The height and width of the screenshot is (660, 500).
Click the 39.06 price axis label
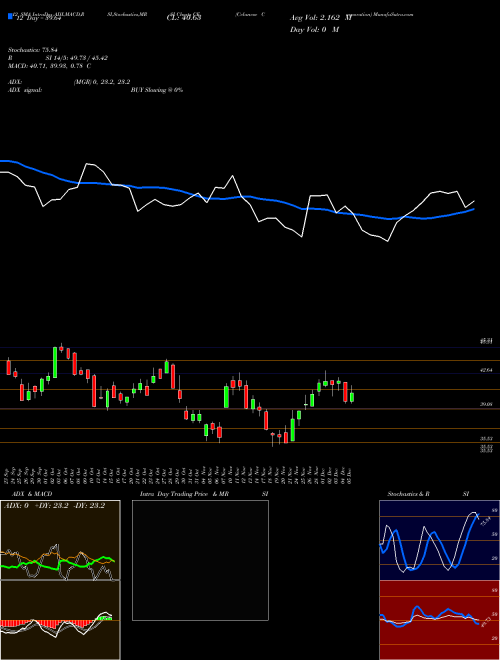(x=486, y=404)
